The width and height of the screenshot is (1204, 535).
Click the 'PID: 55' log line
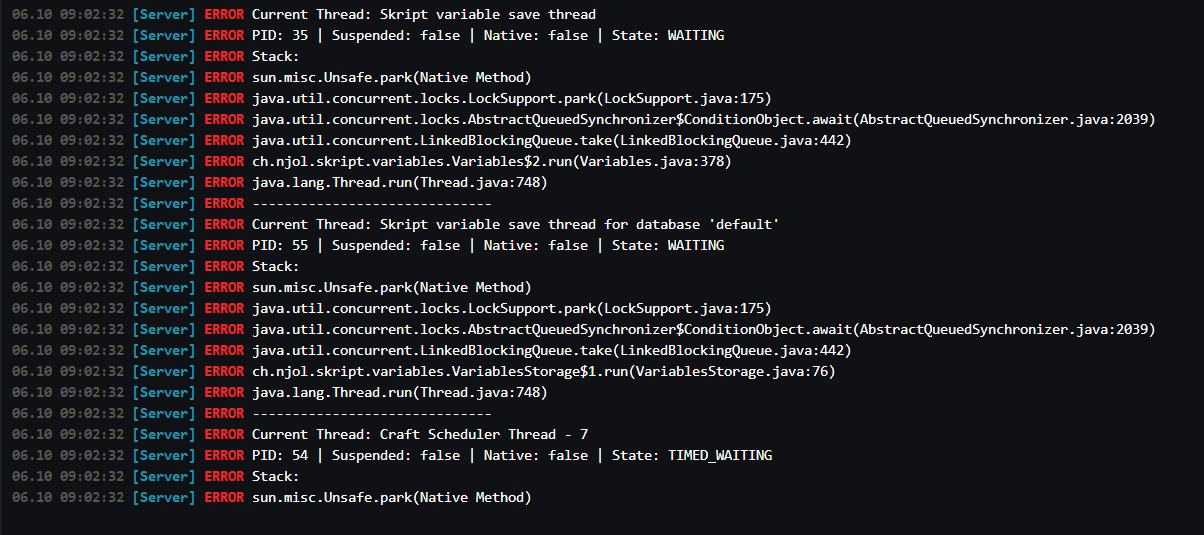368,245
